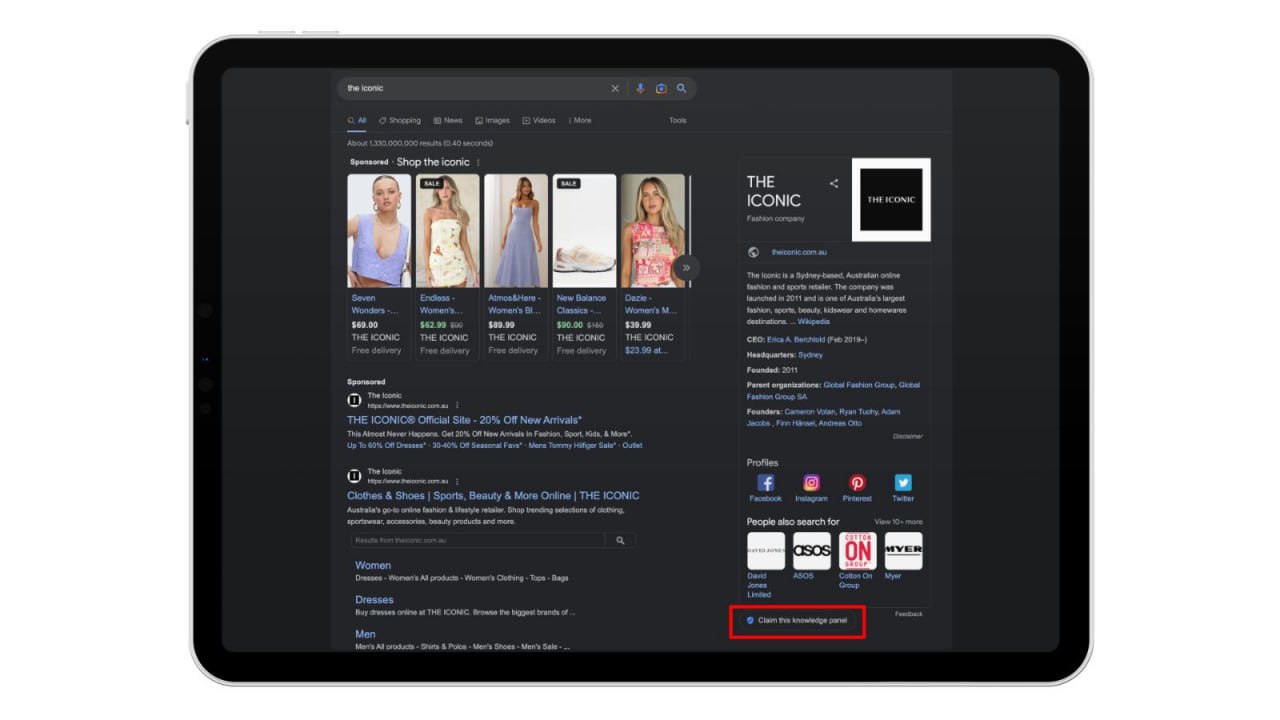
Task: Click the 'Results from theiconic.com.au' search field
Action: pyautogui.click(x=477, y=540)
